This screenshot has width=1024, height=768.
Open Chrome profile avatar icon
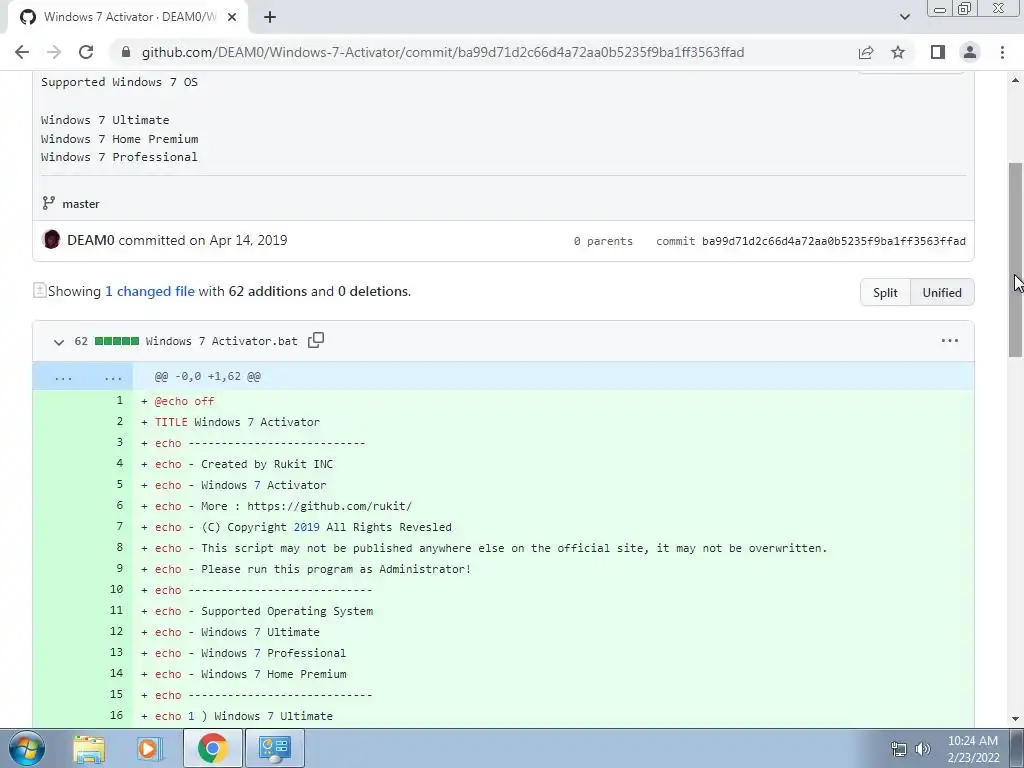(x=970, y=52)
